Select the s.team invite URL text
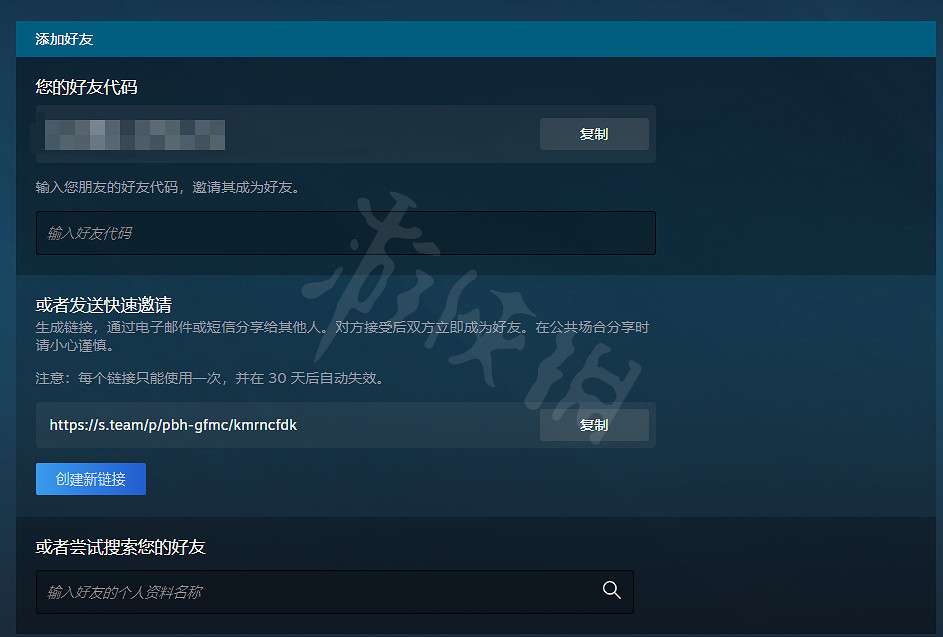The height and width of the screenshot is (637, 943). pyautogui.click(x=173, y=425)
